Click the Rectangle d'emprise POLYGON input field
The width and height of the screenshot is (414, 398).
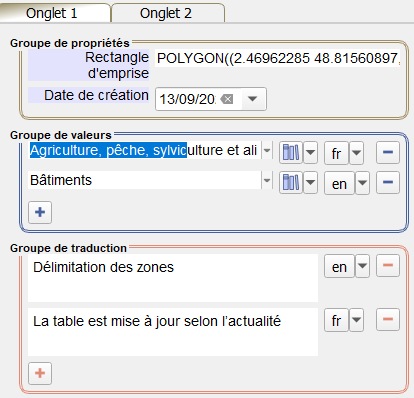click(278, 58)
